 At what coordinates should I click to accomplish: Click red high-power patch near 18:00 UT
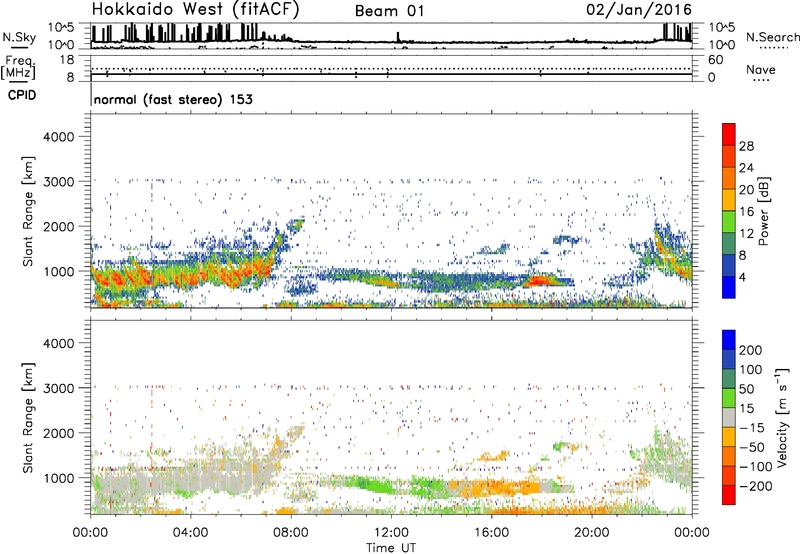(x=541, y=280)
